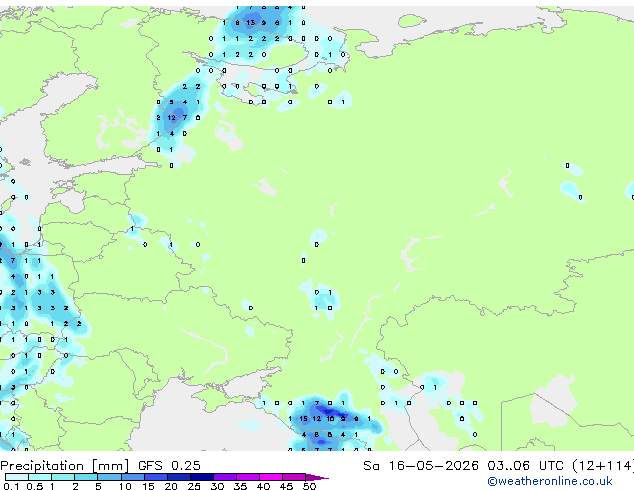Click the legend tick label '50'
The width and height of the screenshot is (634, 490).
[x=309, y=486]
